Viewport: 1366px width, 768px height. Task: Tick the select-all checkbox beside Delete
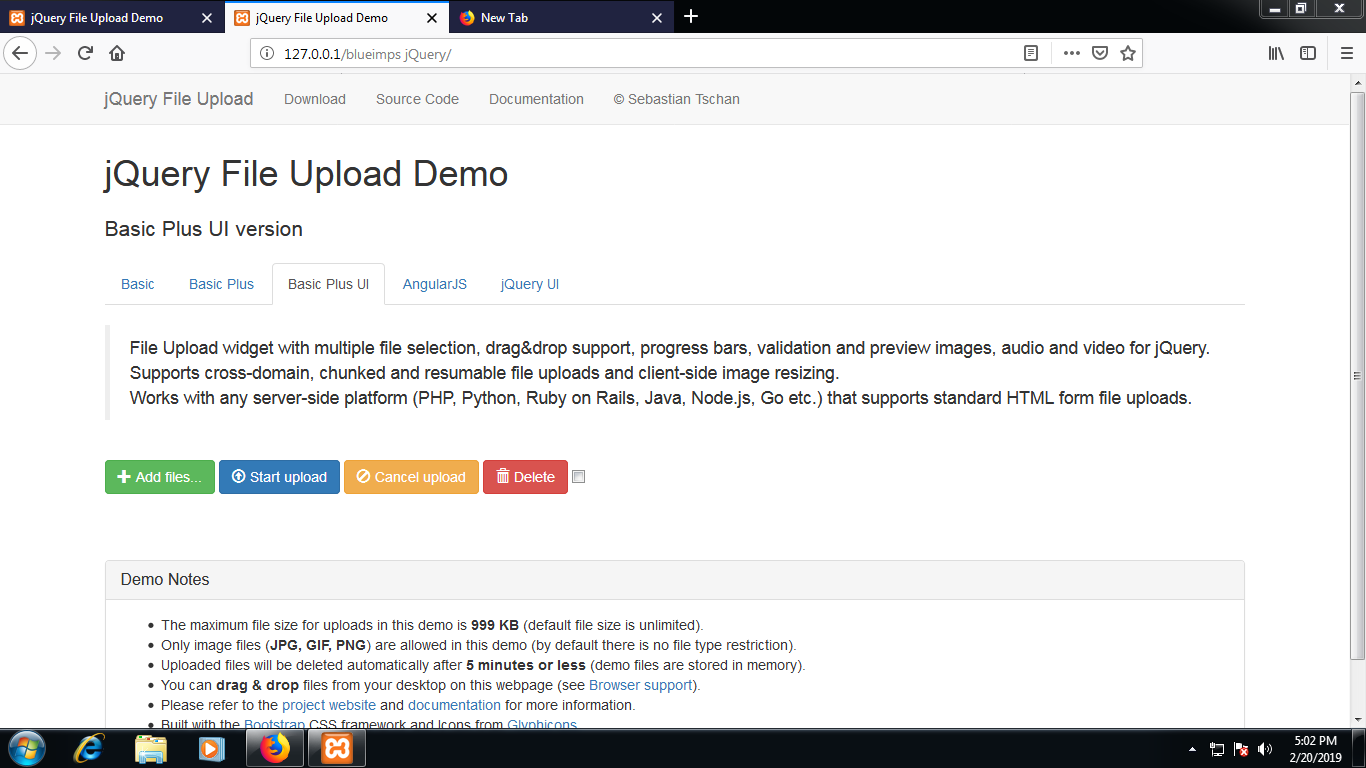coord(578,477)
